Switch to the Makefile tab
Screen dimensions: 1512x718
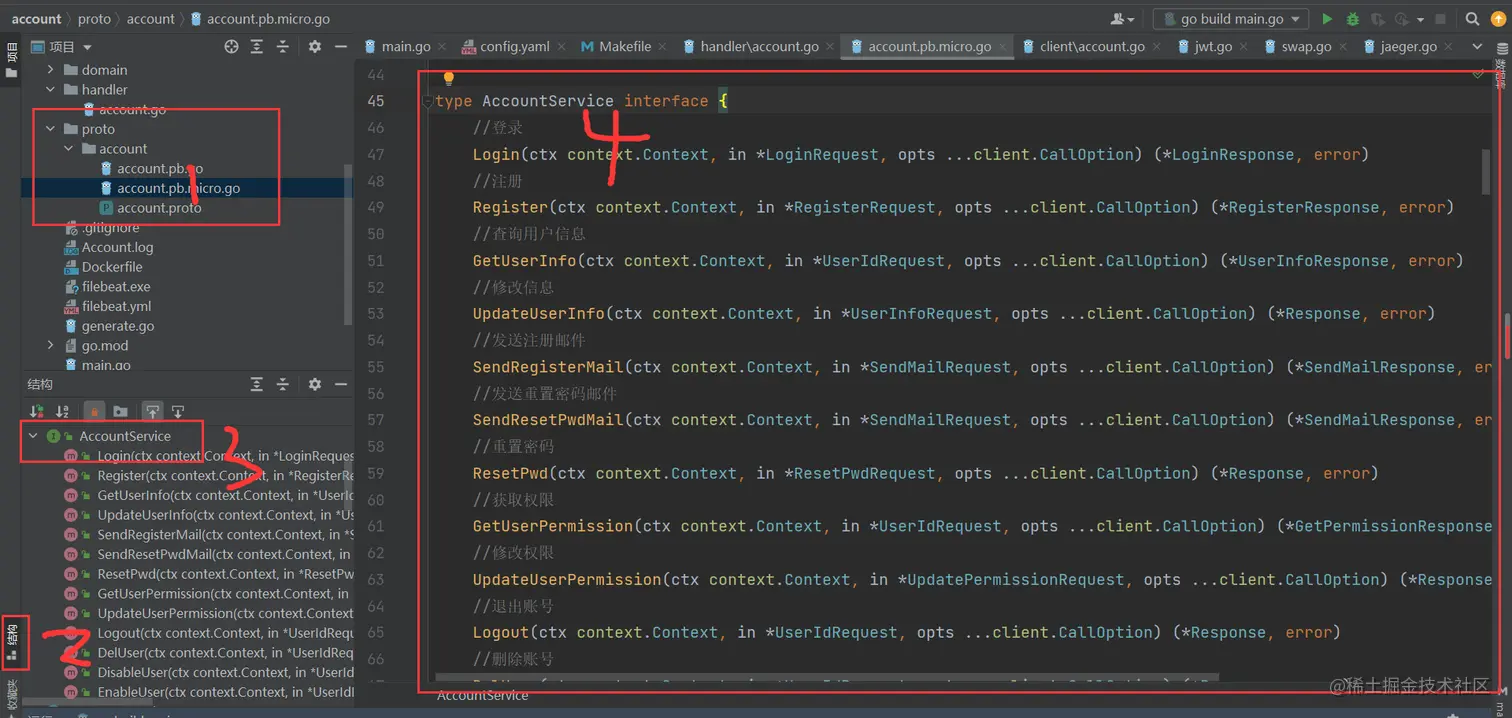(x=625, y=47)
